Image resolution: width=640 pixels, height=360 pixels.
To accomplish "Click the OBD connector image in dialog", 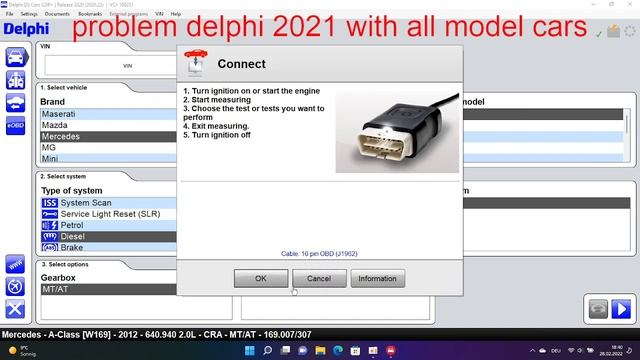I will coord(397,132).
